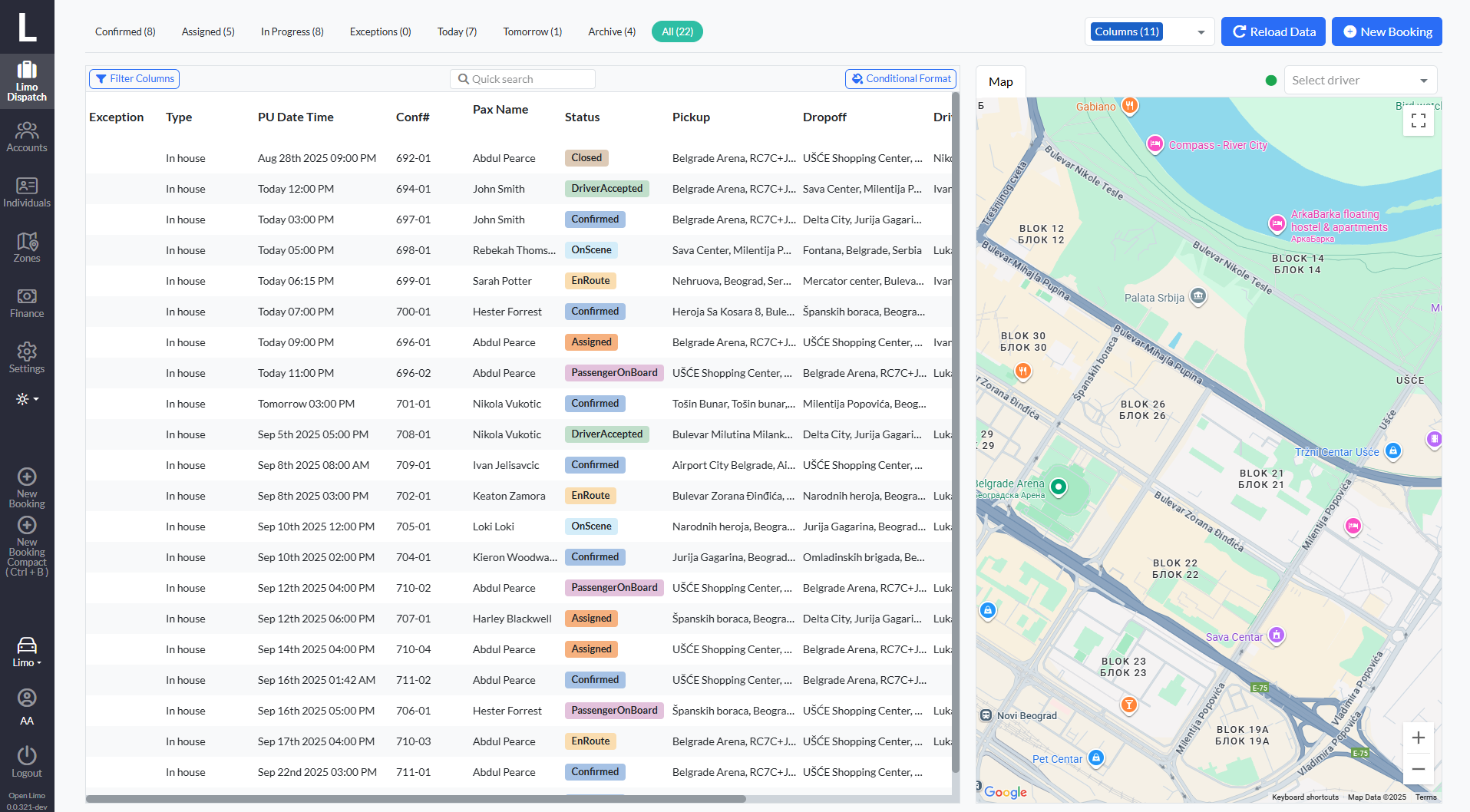Click the Reload Data button
Image resolution: width=1470 pixels, height=812 pixels.
[1273, 31]
